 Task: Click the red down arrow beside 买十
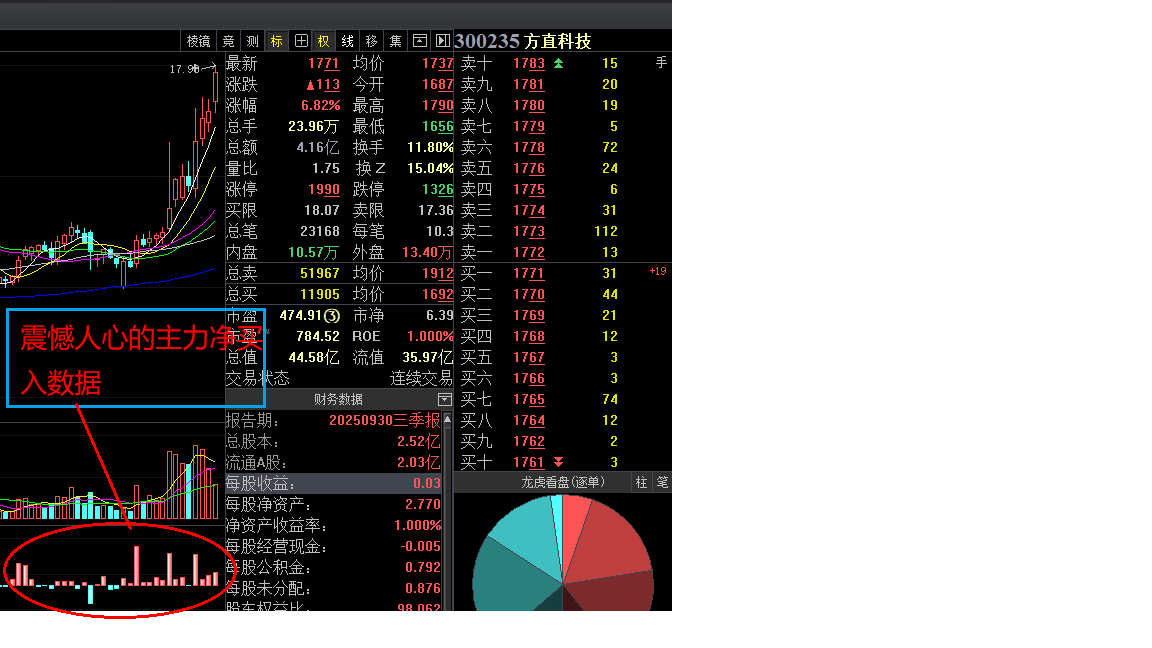[558, 462]
